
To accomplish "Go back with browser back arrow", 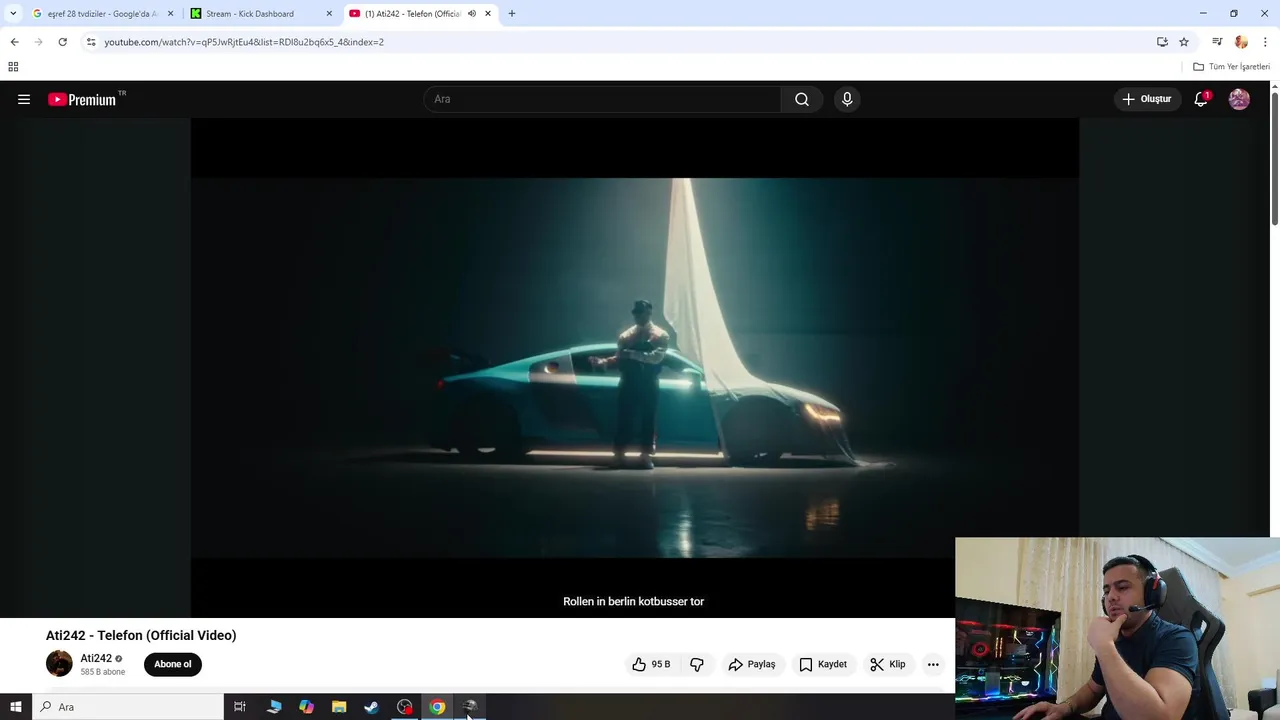I will tap(14, 42).
